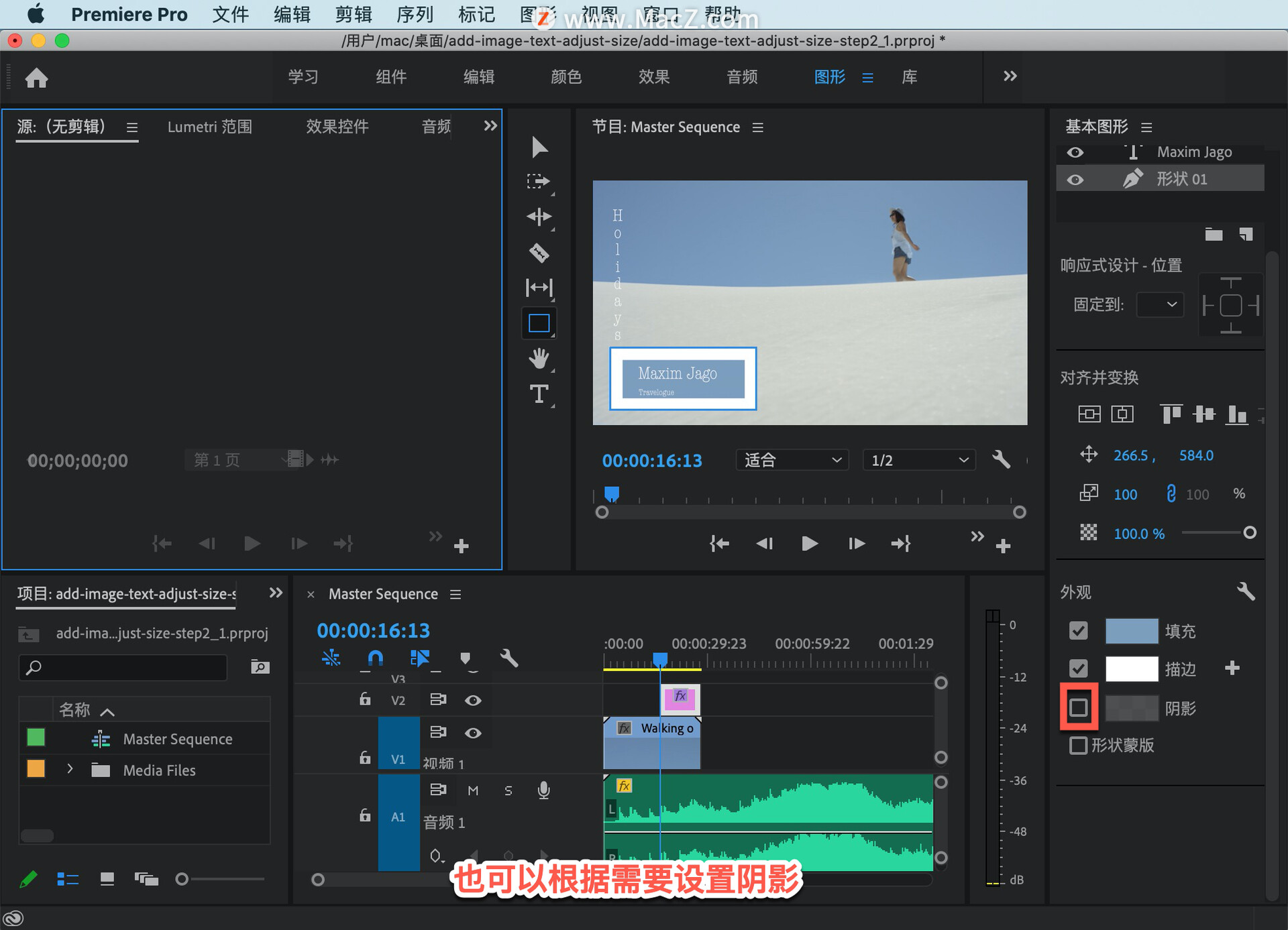Toggle lock on V2 track
The height and width of the screenshot is (930, 1288).
[x=365, y=699]
